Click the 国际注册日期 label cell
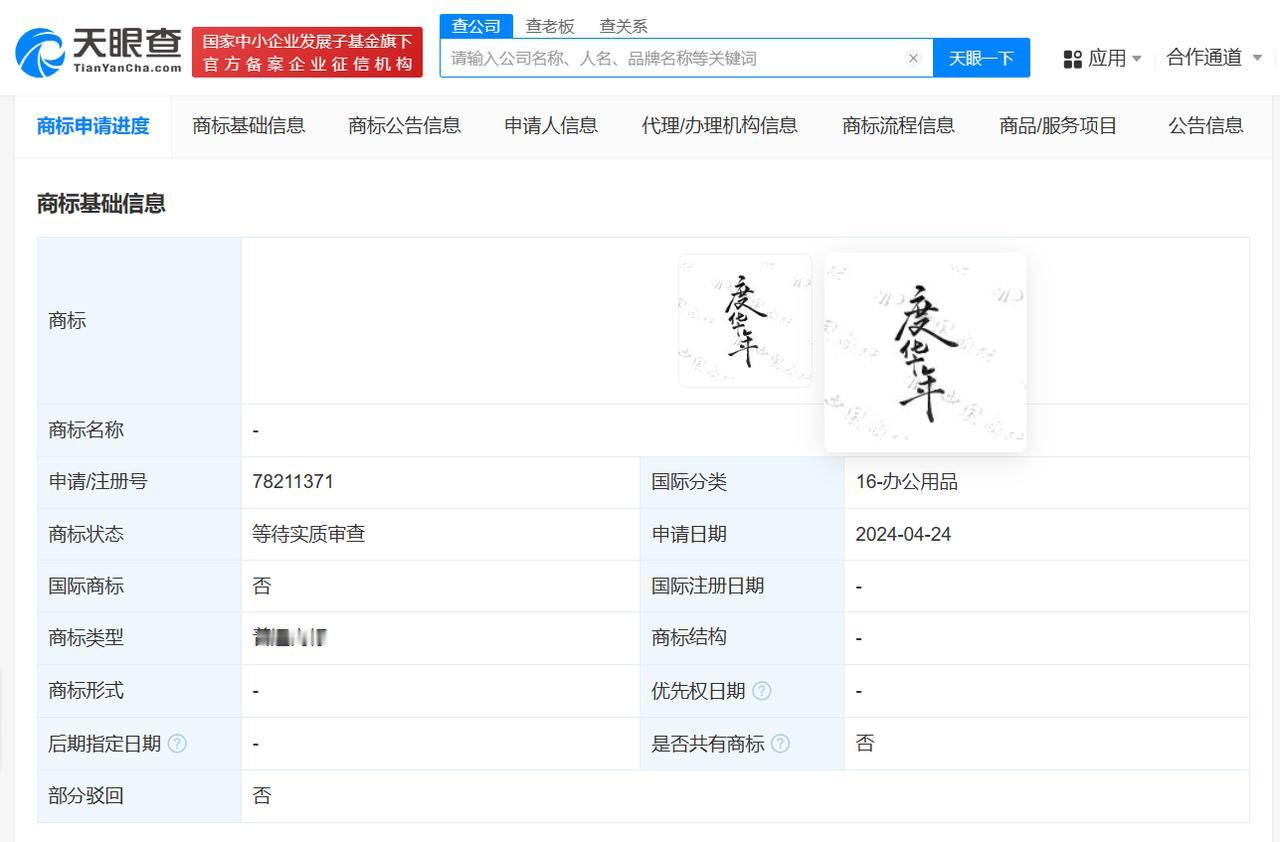 pos(742,586)
